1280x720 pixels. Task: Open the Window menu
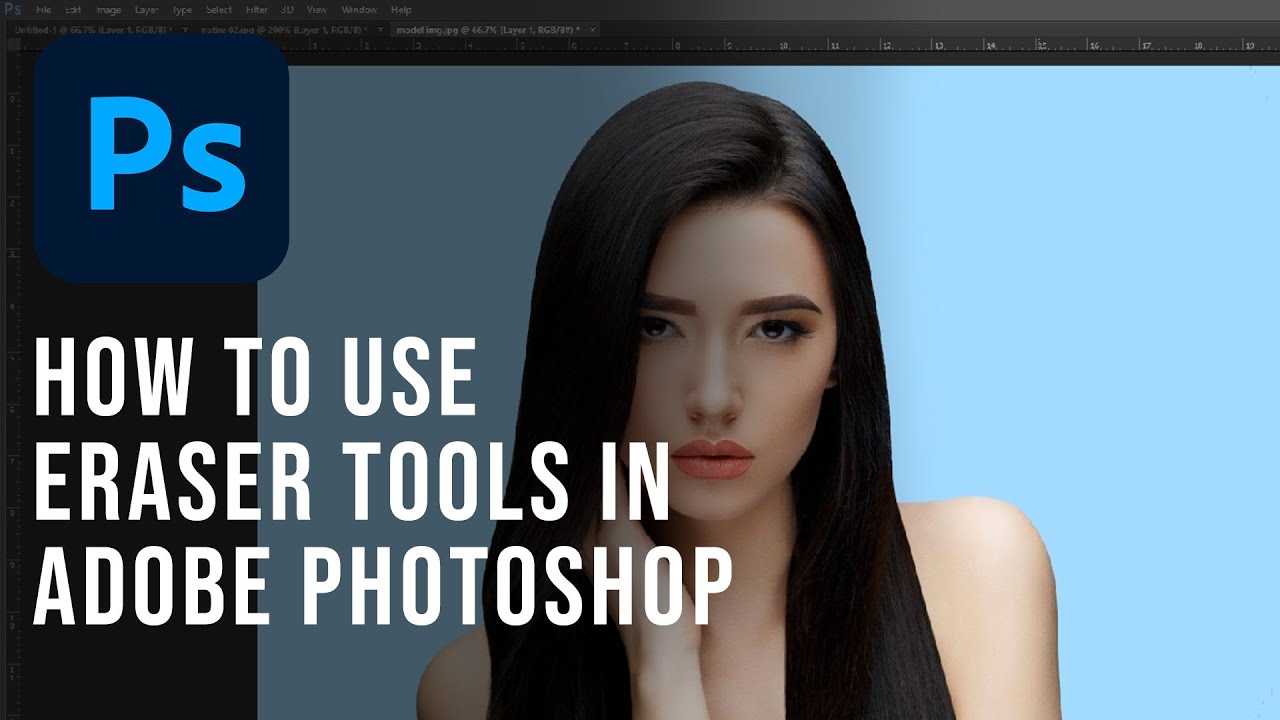pyautogui.click(x=359, y=10)
